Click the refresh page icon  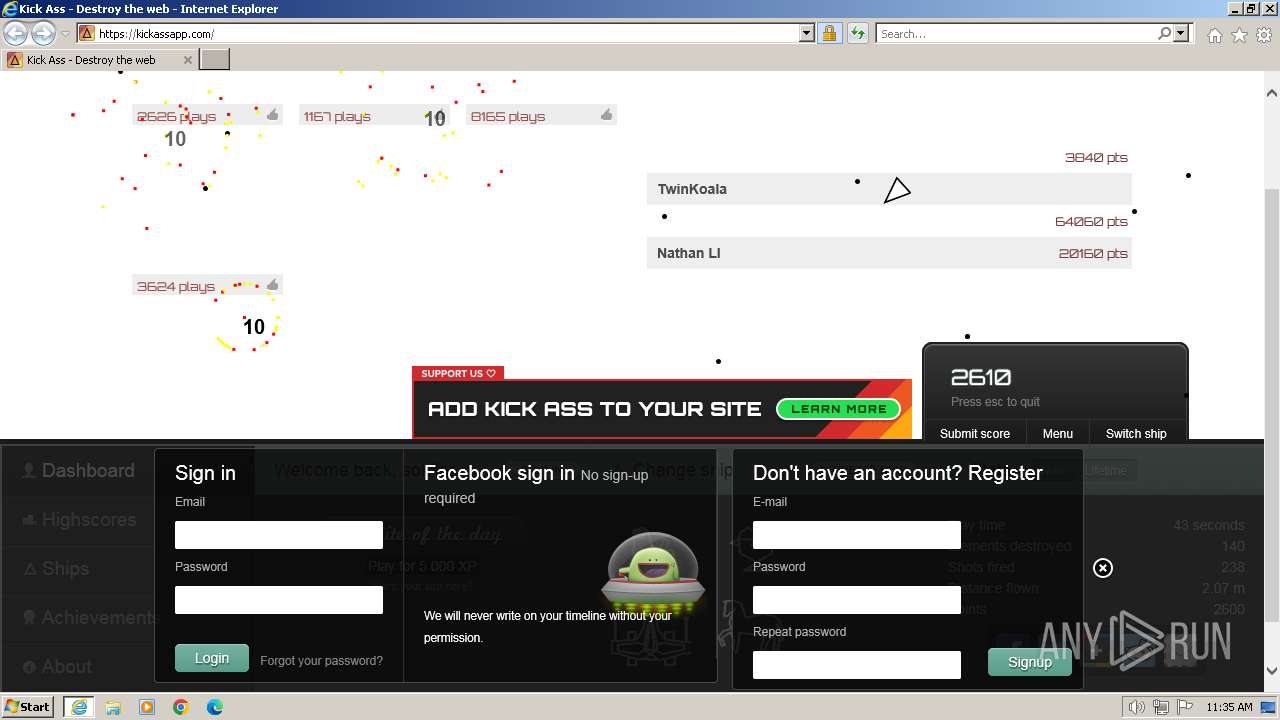[857, 33]
